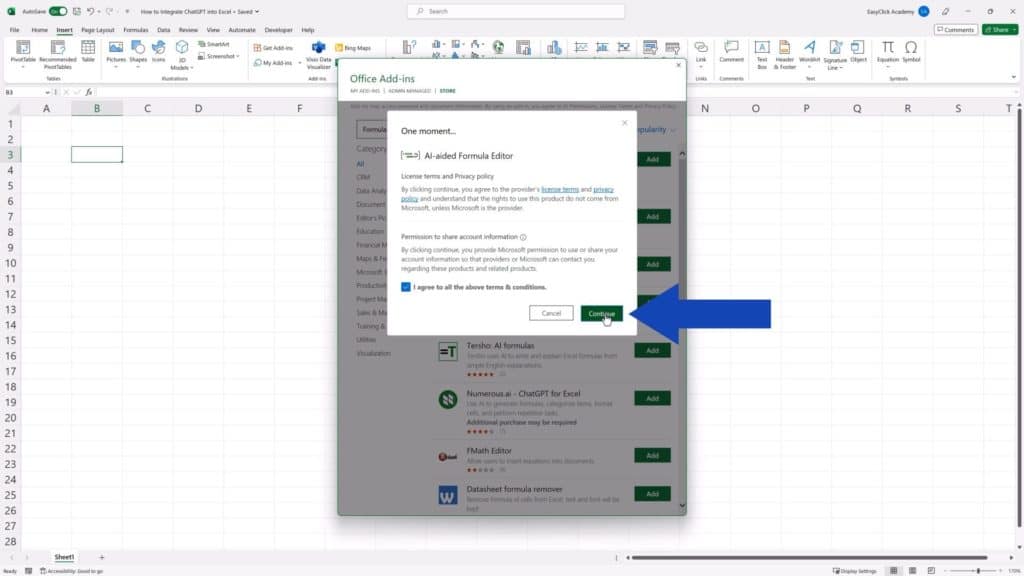1024x576 pixels.
Task: Select Page Layout view in status bar
Action: [x=912, y=571]
